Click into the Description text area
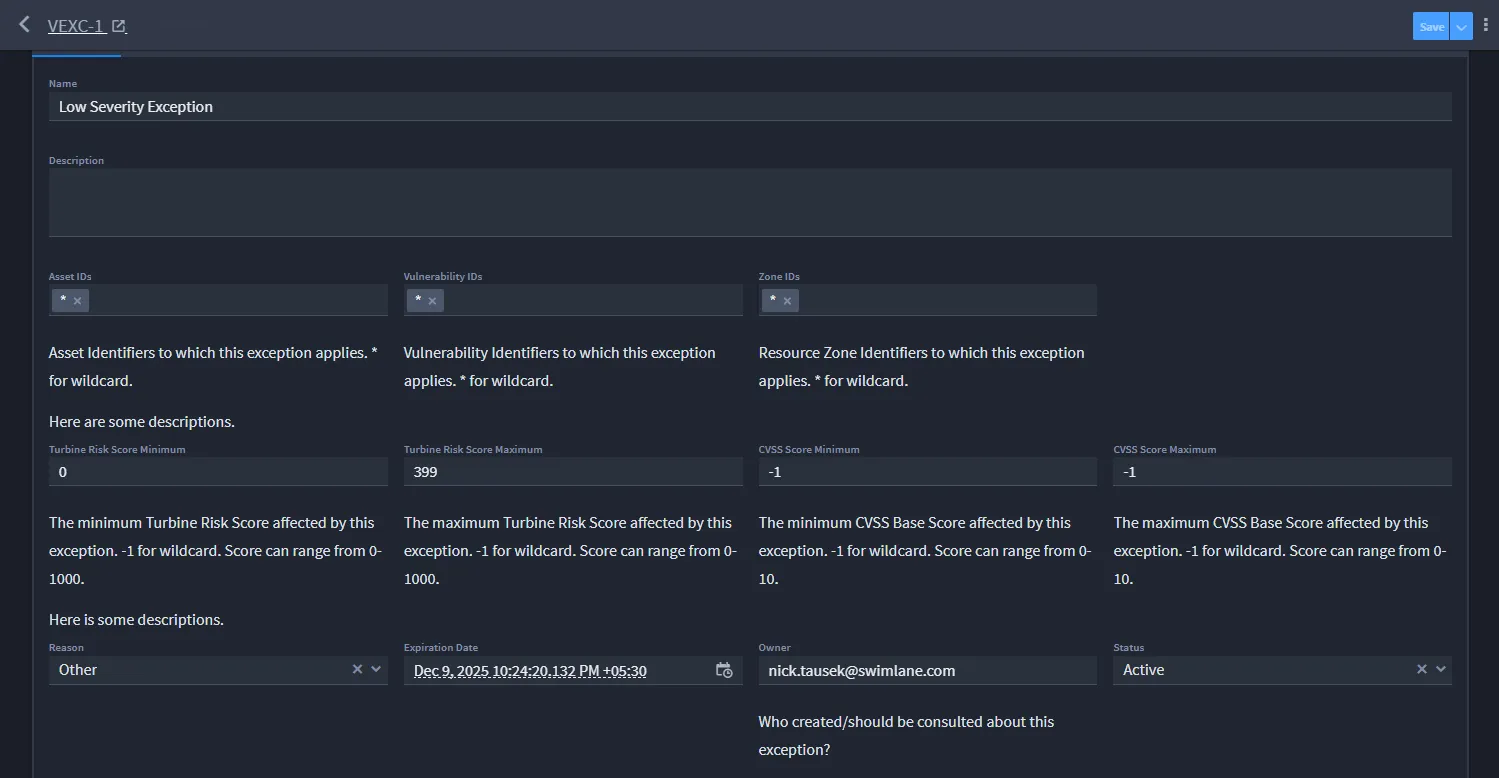 (x=750, y=203)
